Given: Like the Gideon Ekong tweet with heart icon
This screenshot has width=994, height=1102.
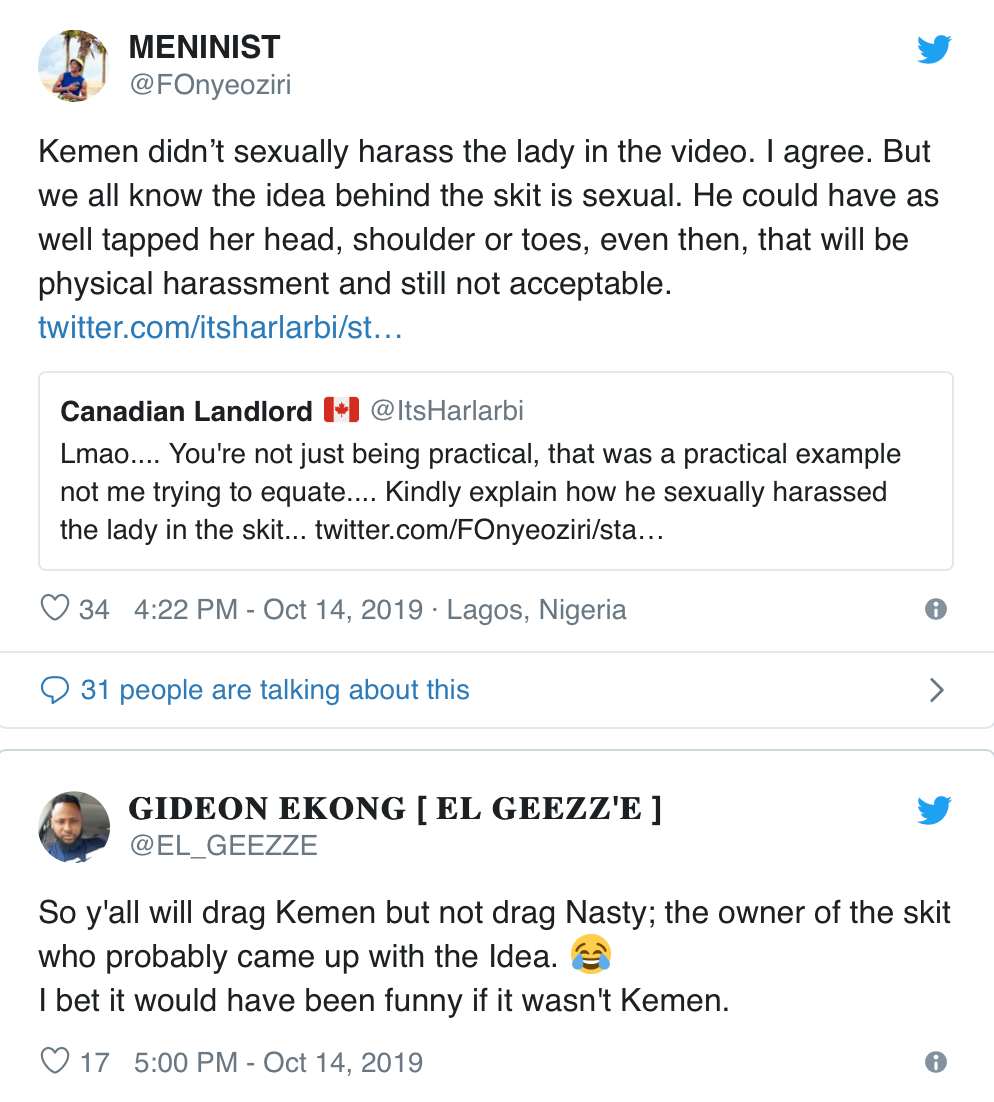Looking at the screenshot, I should (x=54, y=1061).
